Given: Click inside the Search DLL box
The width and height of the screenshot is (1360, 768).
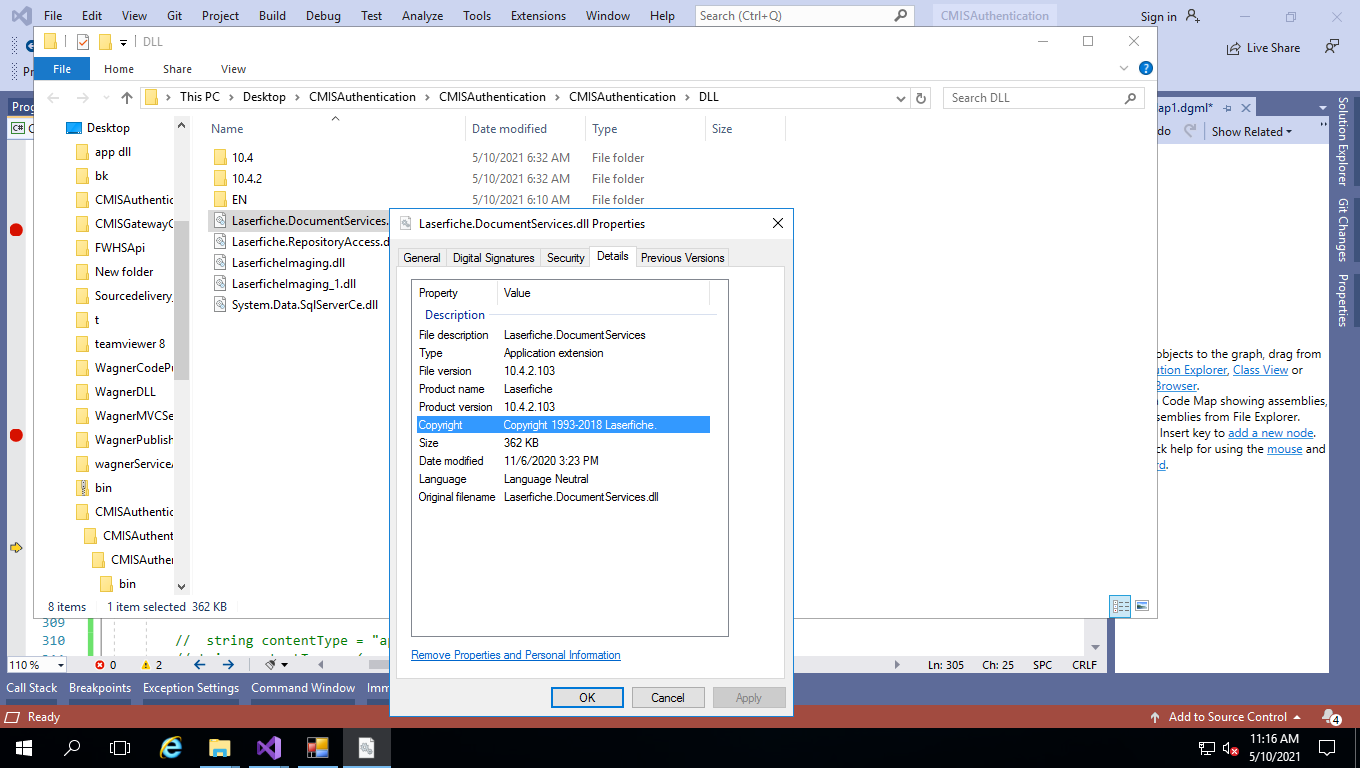Looking at the screenshot, I should (x=1035, y=98).
